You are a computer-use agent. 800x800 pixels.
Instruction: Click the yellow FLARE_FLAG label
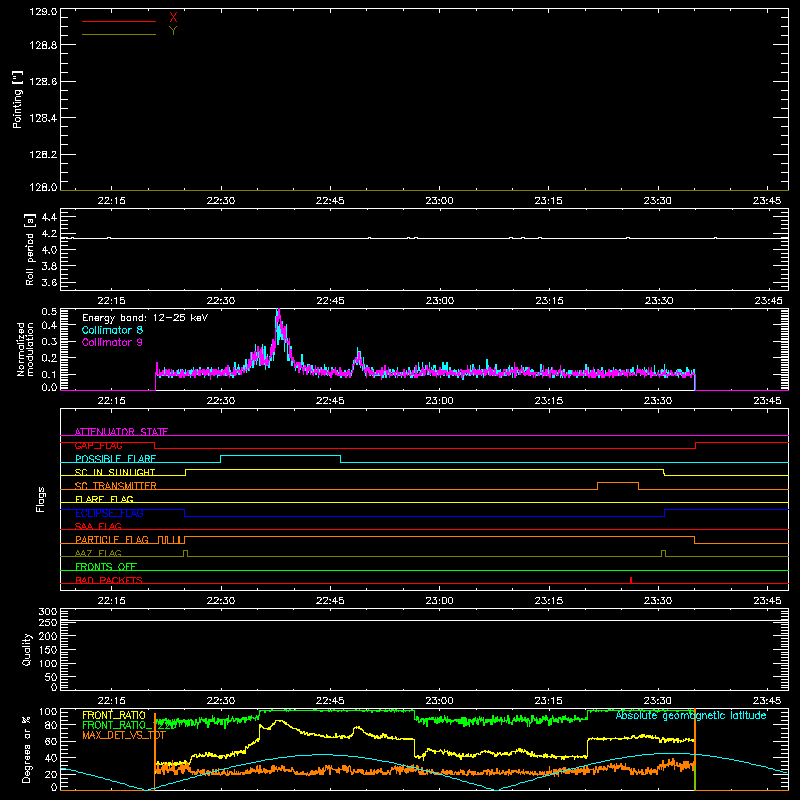(104, 499)
